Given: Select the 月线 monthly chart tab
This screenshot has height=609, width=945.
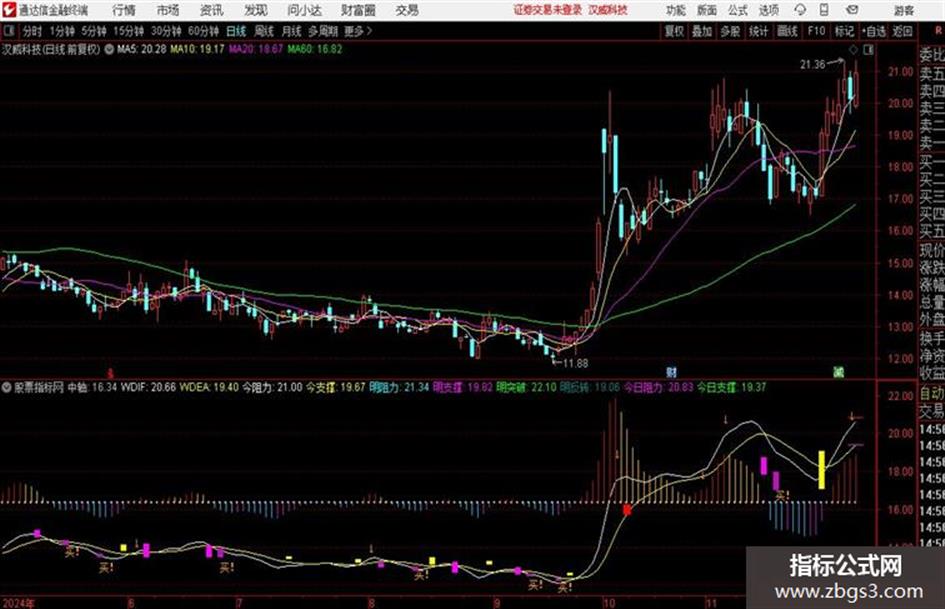Looking at the screenshot, I should click(292, 31).
